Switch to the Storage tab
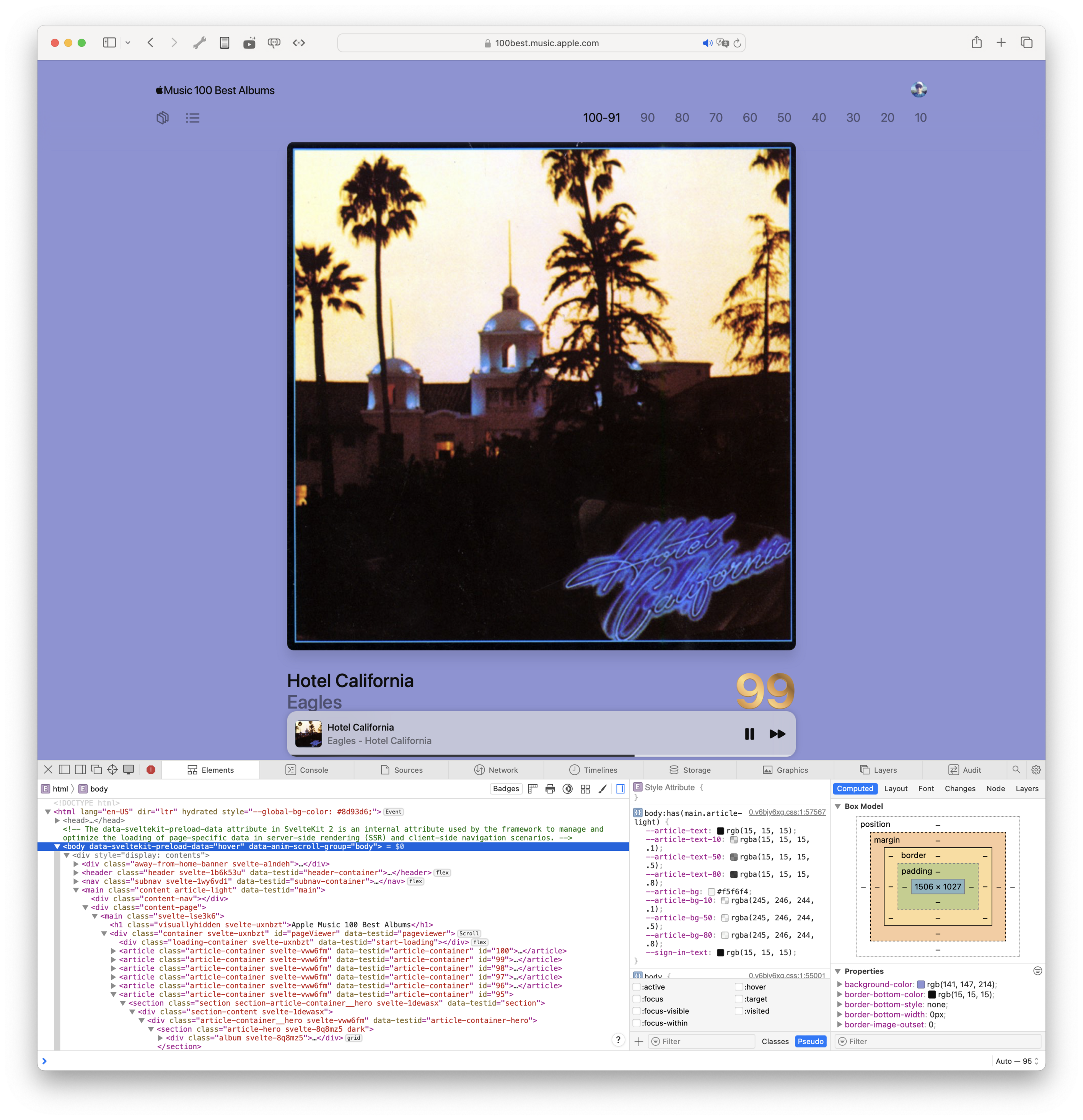The image size is (1083, 1120). [690, 770]
